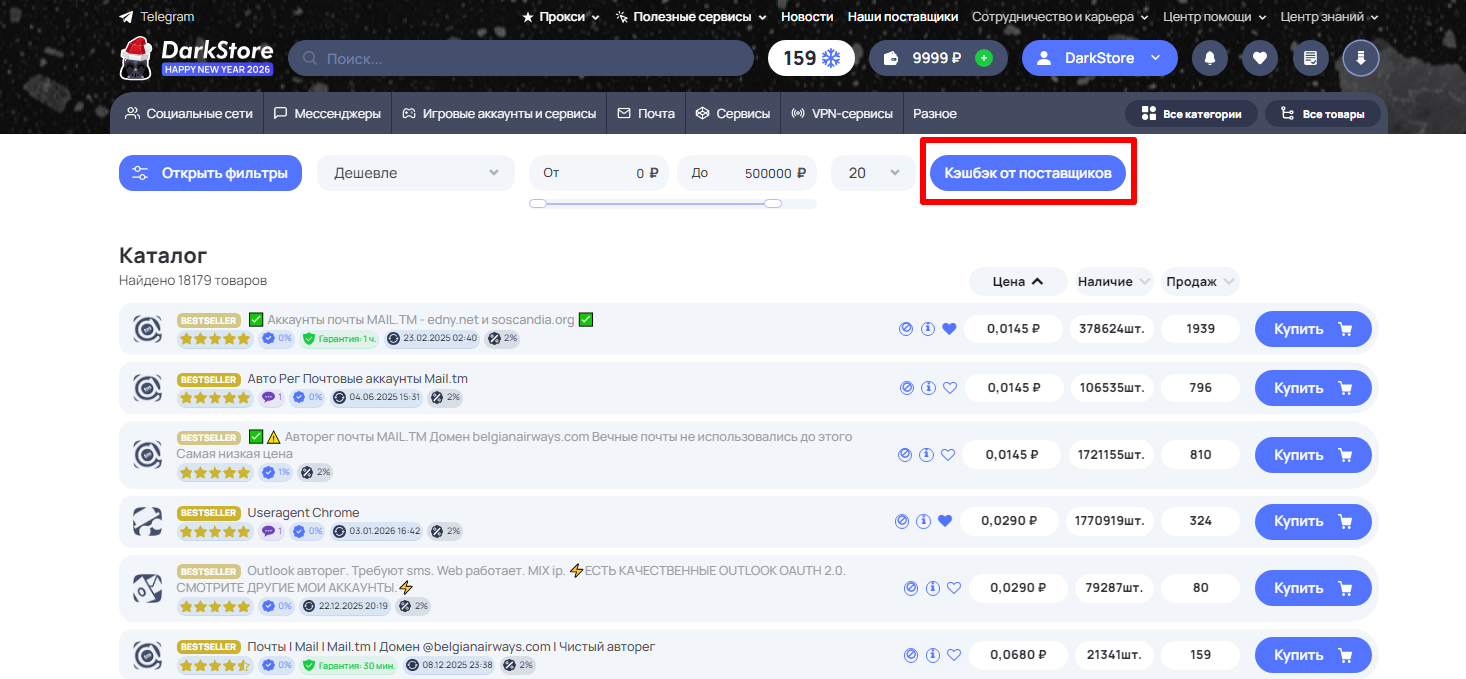Screen dimensions: 1466x679
Task: Click green plus to top up balance
Action: [x=984, y=58]
